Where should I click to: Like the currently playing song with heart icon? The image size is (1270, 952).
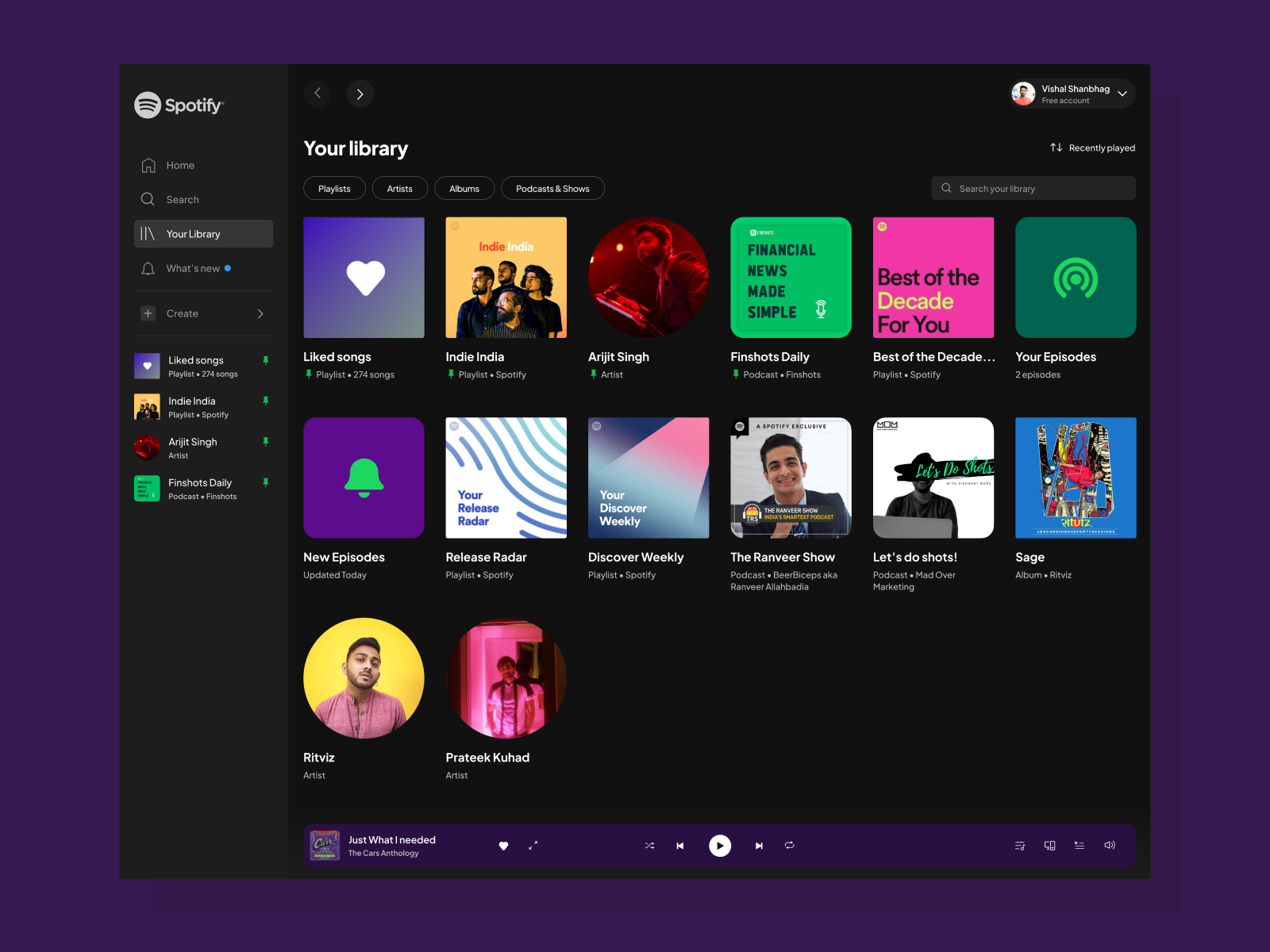(504, 846)
